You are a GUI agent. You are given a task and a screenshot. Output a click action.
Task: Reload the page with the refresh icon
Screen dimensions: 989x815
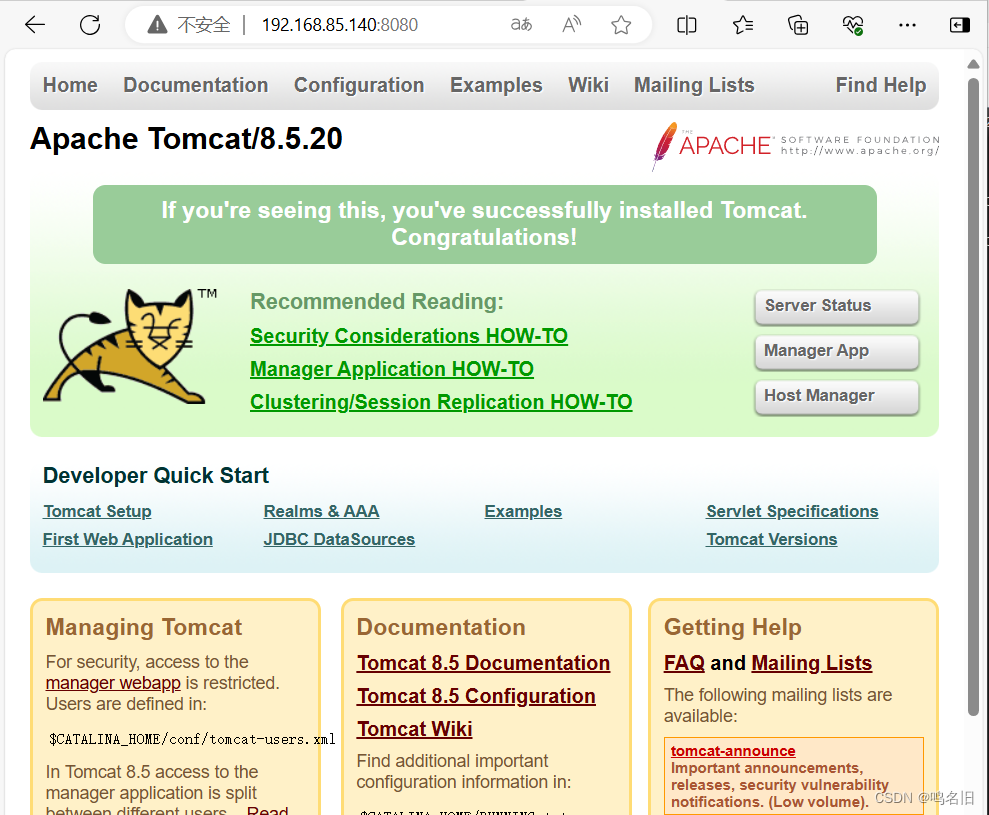click(90, 25)
